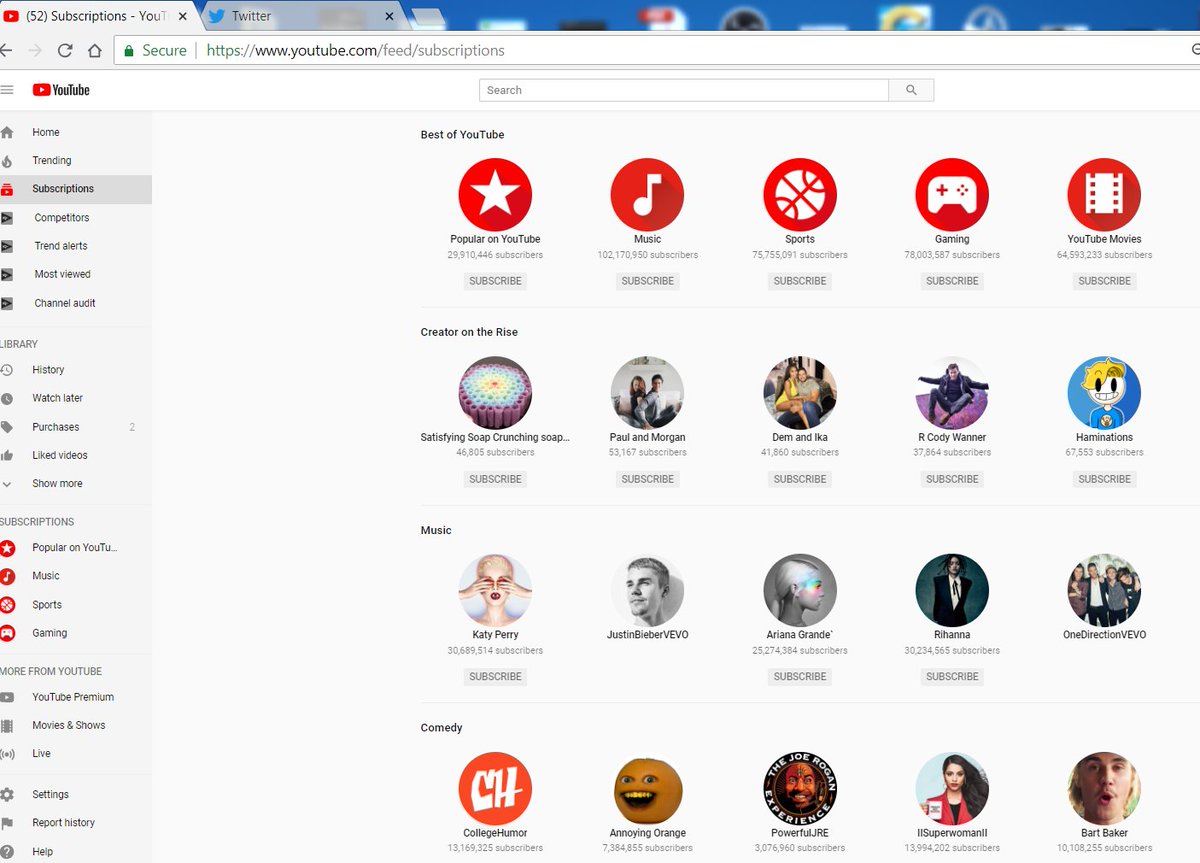Go back with the browser back arrow
This screenshot has height=863, width=1200.
pyautogui.click(x=6, y=50)
